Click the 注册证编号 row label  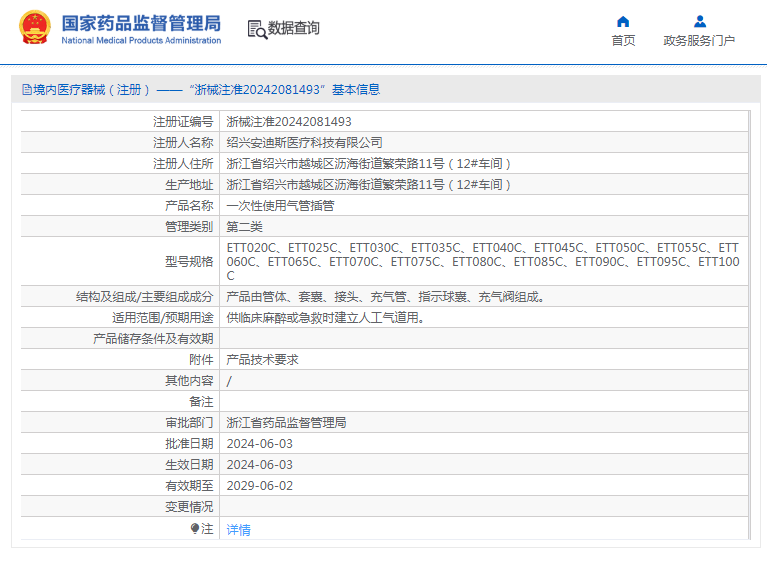183,122
